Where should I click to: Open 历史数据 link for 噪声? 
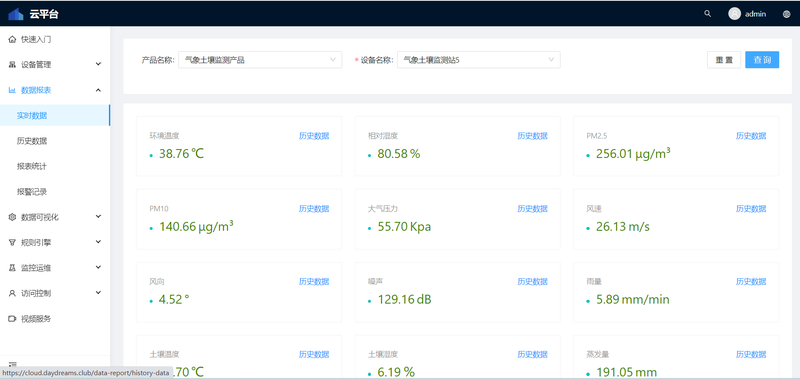click(x=533, y=282)
